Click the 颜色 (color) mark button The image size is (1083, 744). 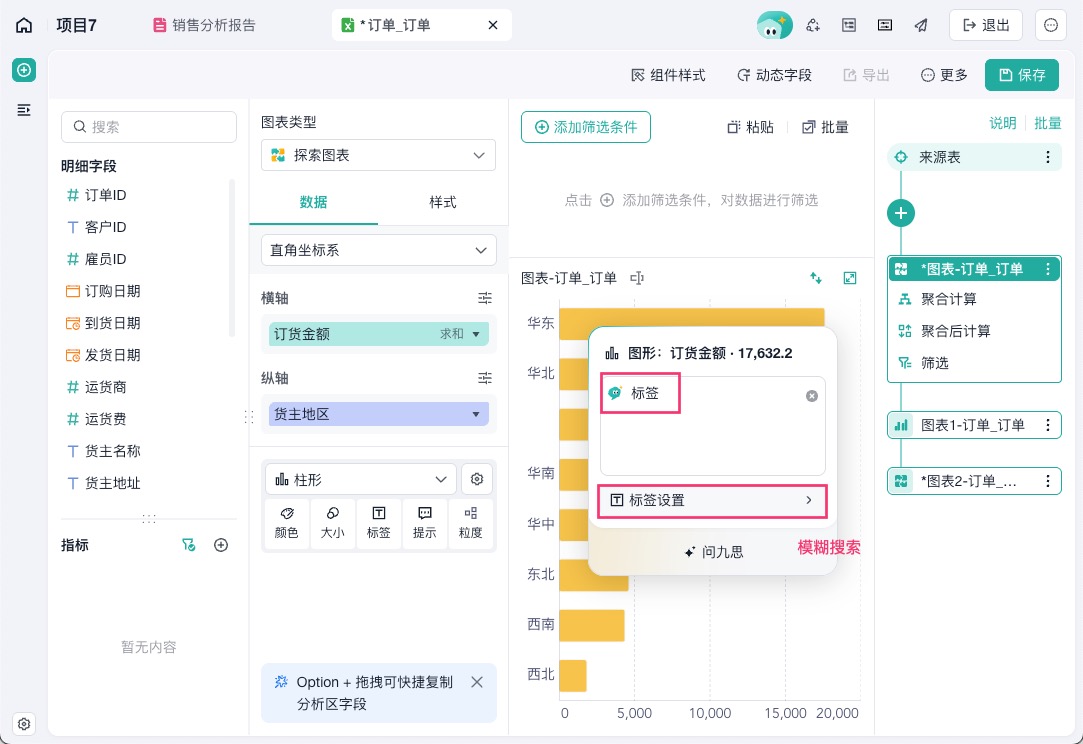[287, 523]
